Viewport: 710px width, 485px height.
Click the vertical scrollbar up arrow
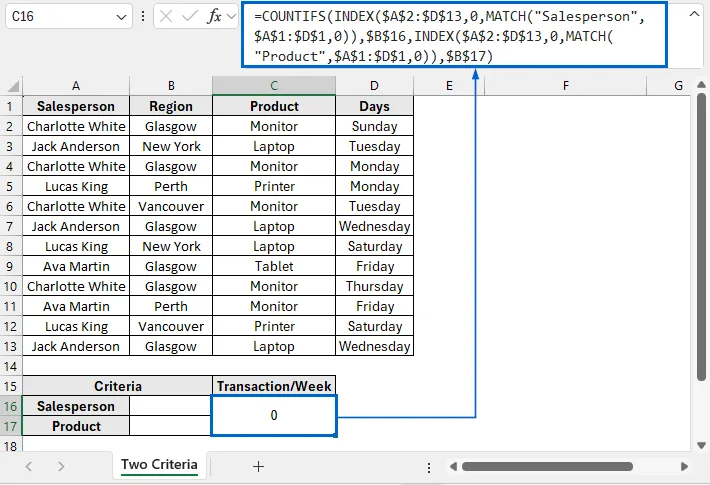click(x=701, y=85)
